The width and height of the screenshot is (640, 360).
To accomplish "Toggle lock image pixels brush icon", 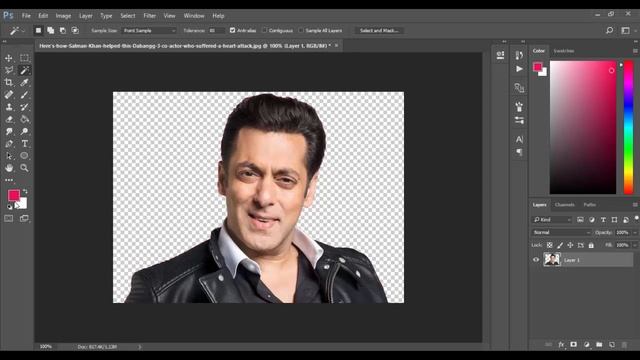I will (560, 245).
